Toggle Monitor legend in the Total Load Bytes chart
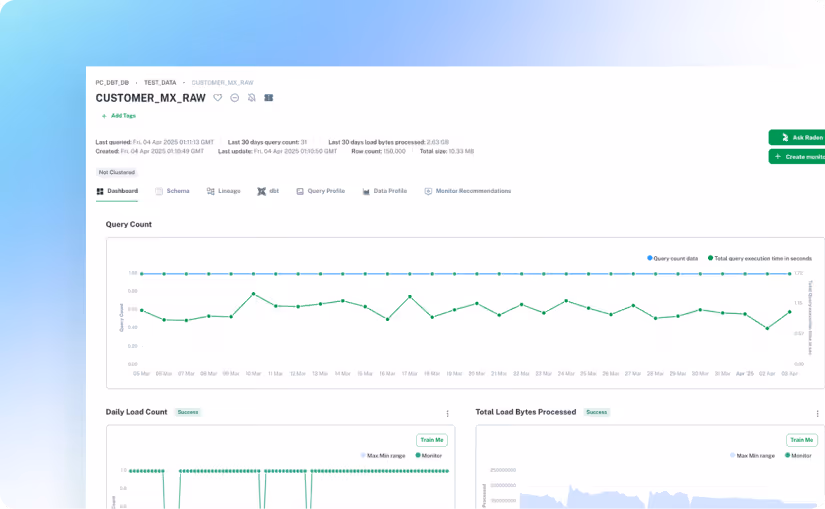 (798, 456)
